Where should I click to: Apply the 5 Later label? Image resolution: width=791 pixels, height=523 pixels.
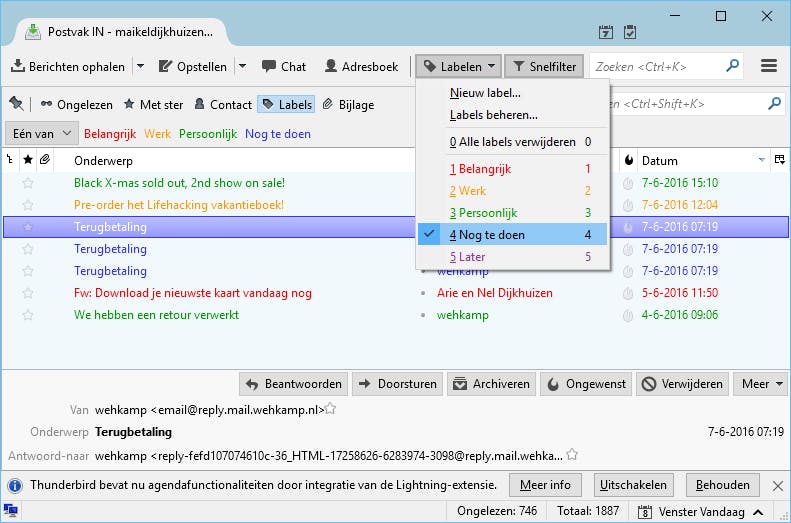click(x=513, y=257)
